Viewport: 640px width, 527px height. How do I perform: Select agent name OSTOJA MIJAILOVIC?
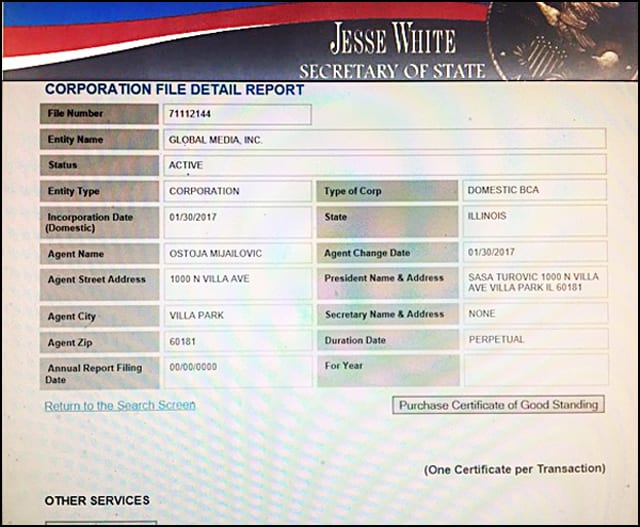point(238,253)
